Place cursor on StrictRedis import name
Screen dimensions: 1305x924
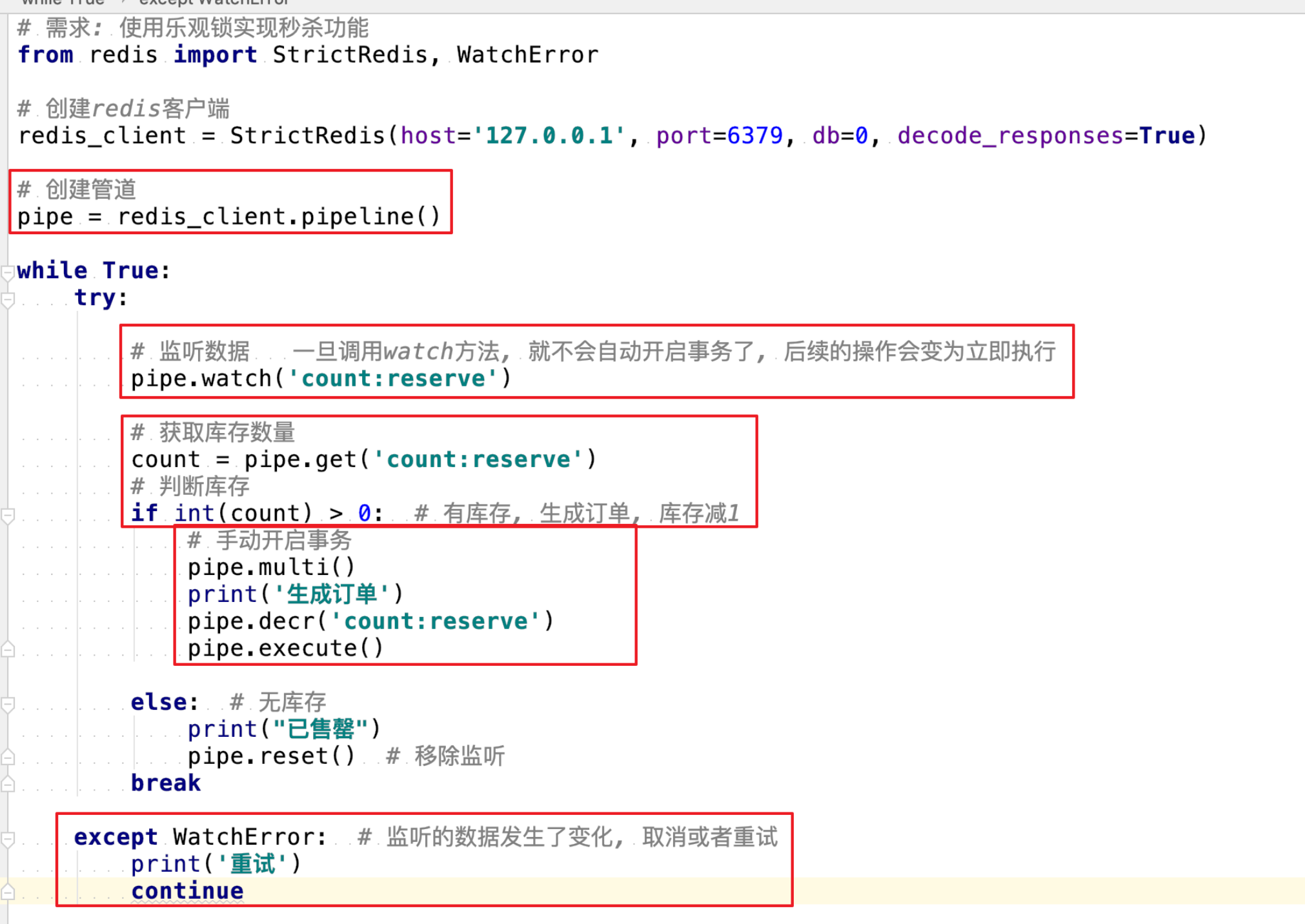coord(349,55)
